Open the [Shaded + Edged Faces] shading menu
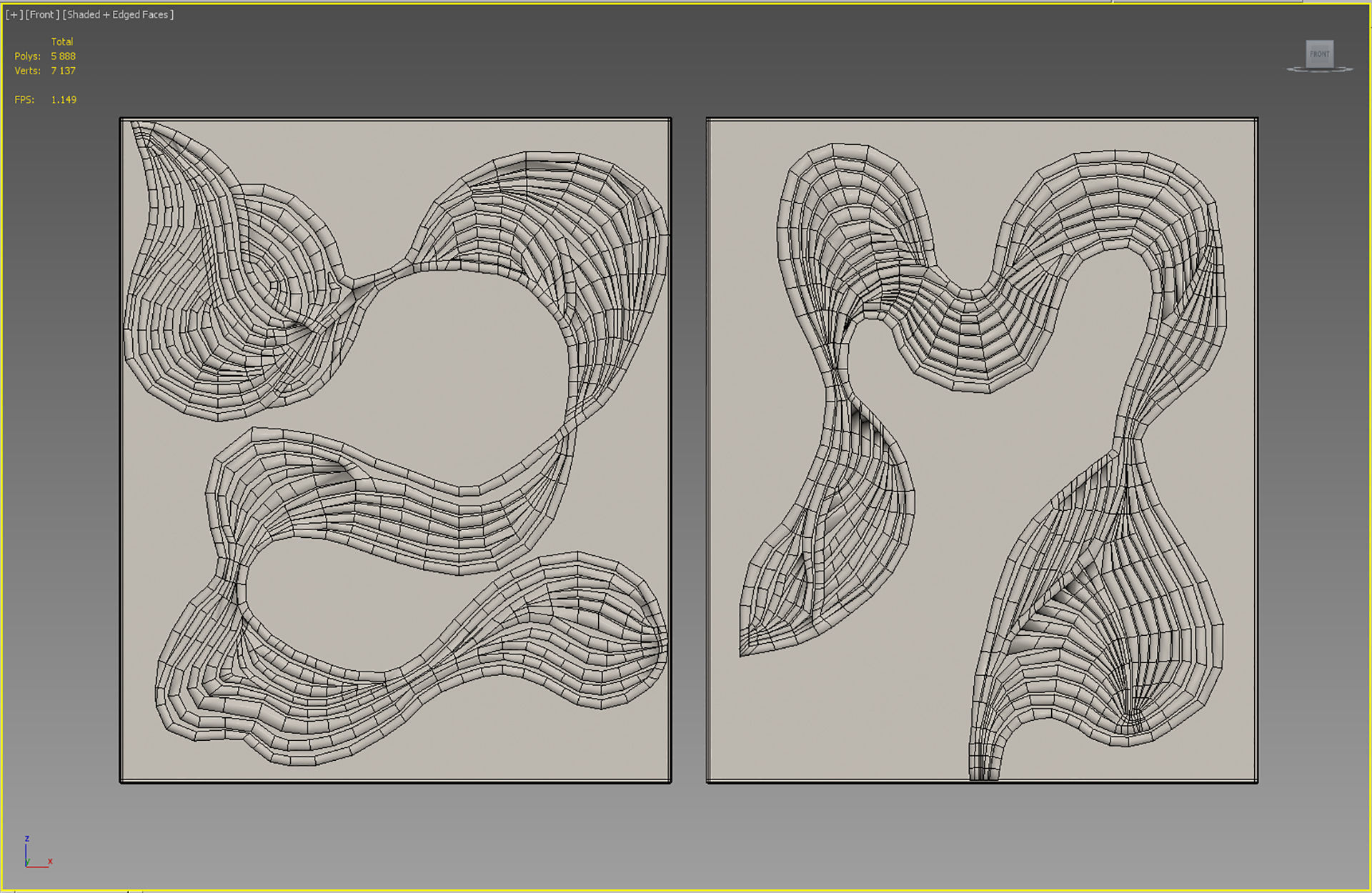The image size is (1372, 893). [118, 14]
